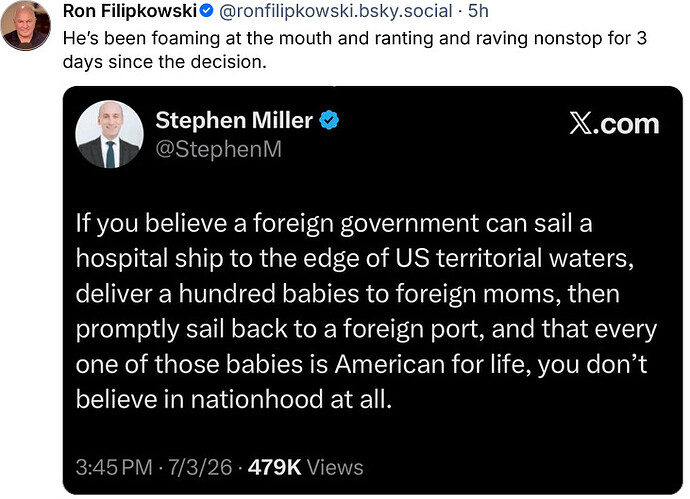
Task: Open the embedded tweet screenshot image
Action: 373,290
